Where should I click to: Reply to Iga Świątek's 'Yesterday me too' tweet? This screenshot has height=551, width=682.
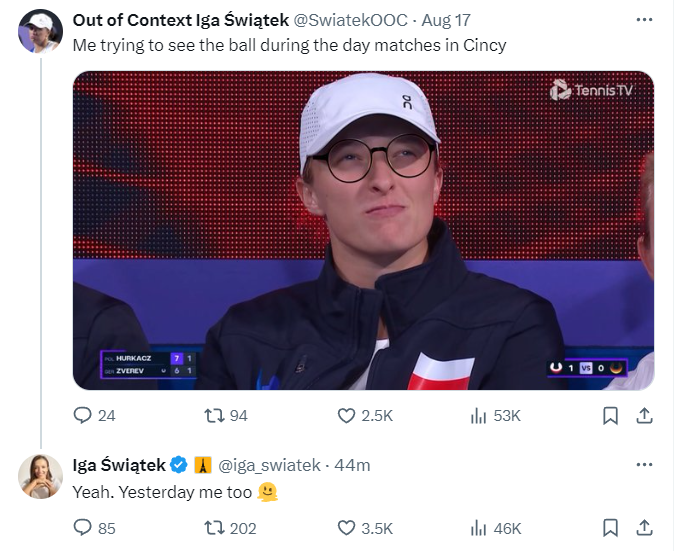click(83, 528)
